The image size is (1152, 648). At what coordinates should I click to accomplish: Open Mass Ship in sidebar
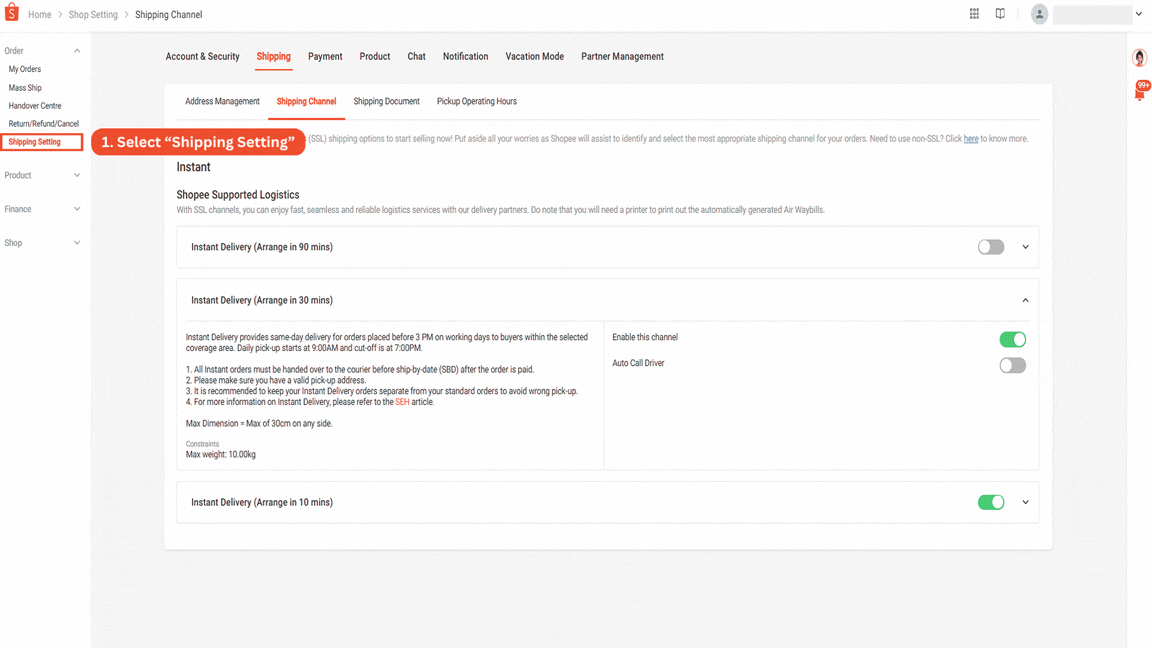25,87
